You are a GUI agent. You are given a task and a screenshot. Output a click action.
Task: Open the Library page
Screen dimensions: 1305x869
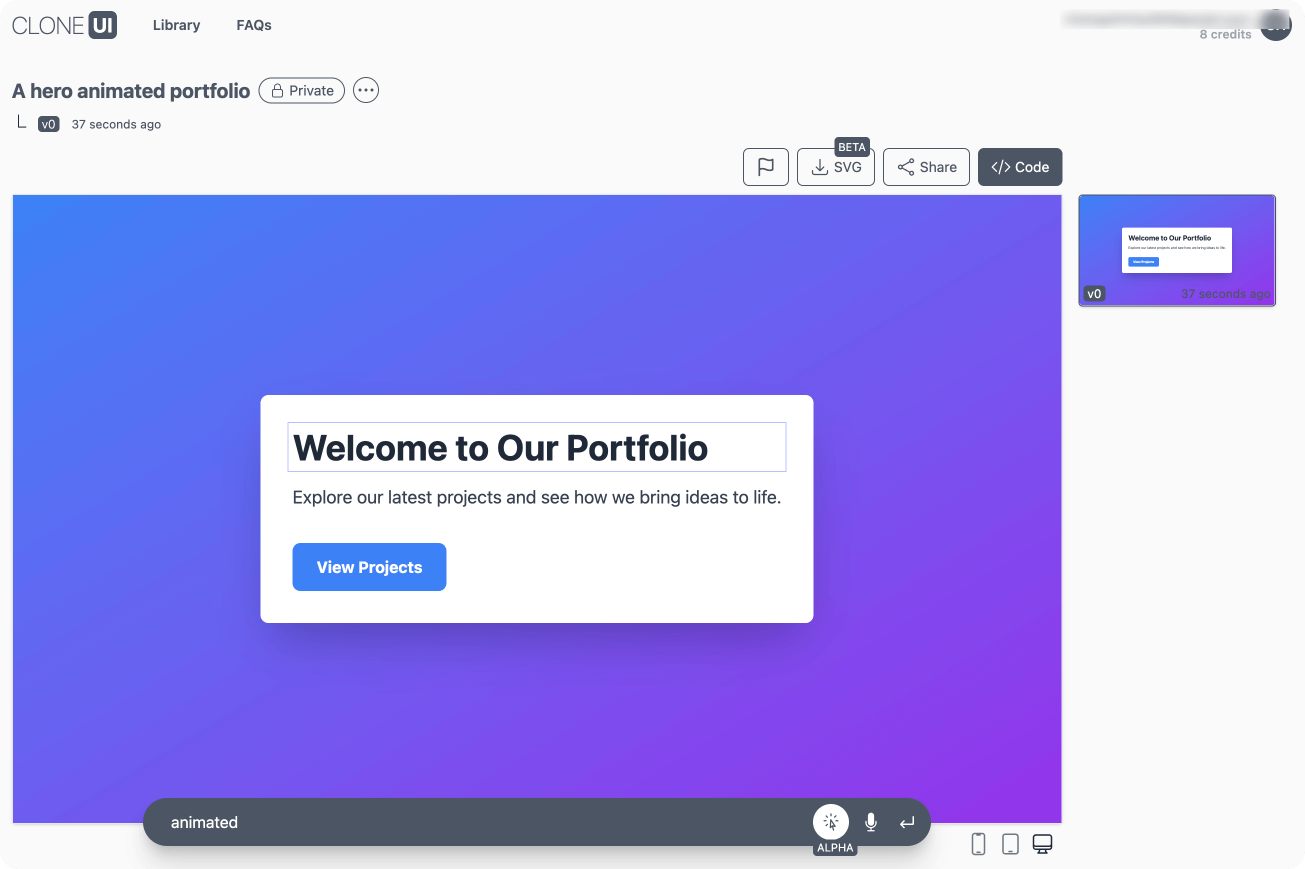click(x=176, y=25)
